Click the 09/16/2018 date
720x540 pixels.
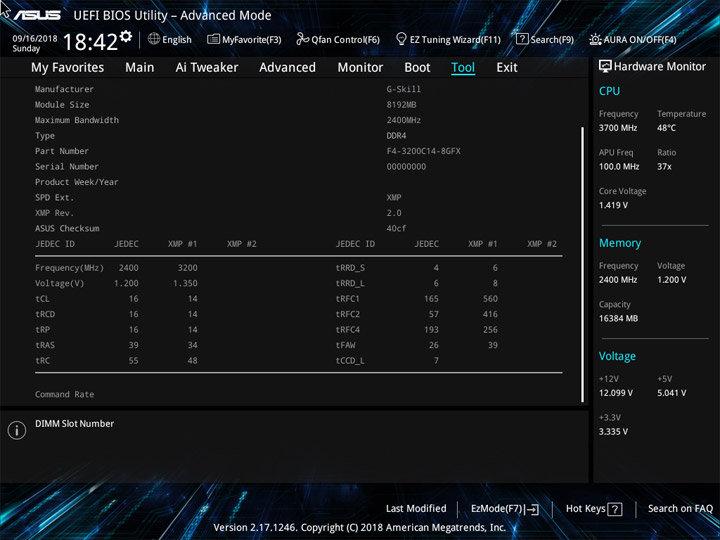[x=35, y=39]
